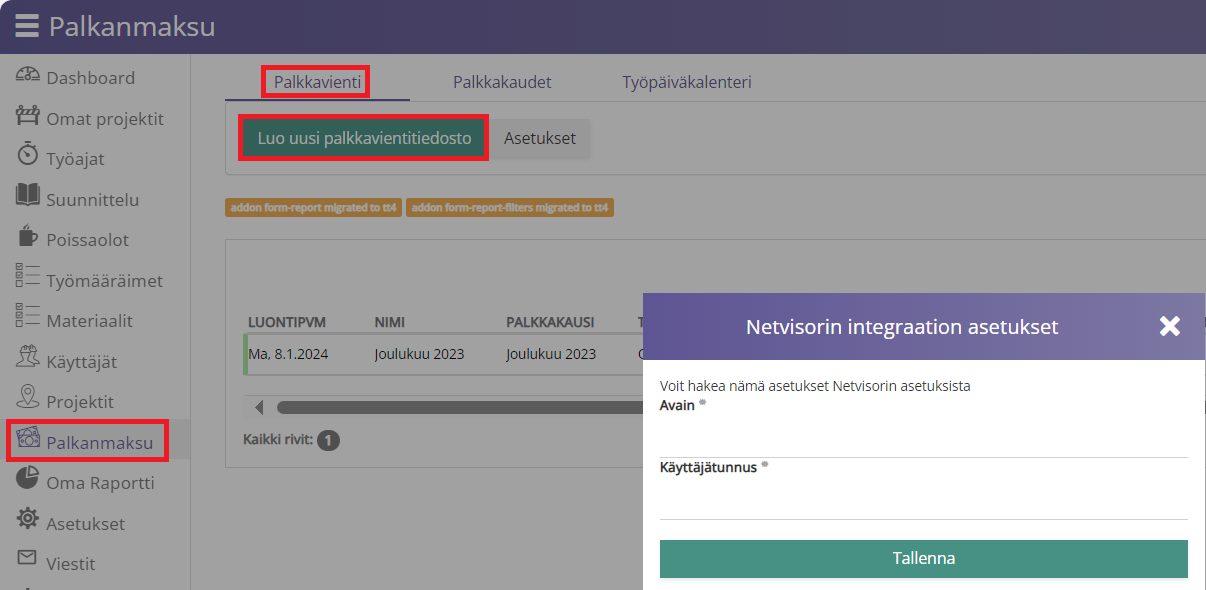Focus the Avain input field
This screenshot has height=590, width=1206.
[x=924, y=437]
